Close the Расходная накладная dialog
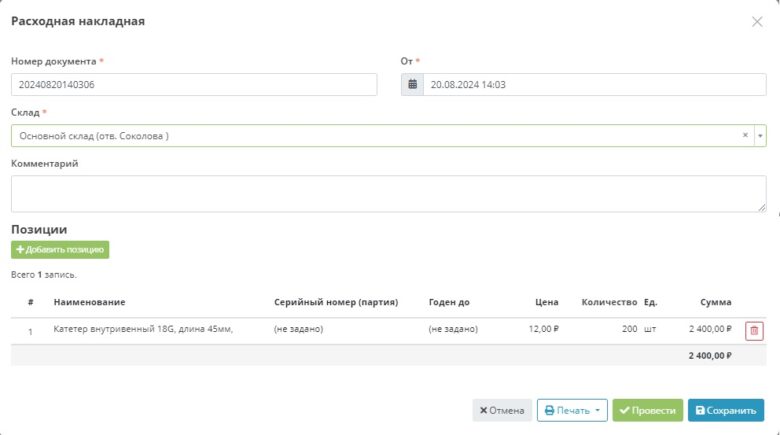The width and height of the screenshot is (780, 435). tap(757, 22)
